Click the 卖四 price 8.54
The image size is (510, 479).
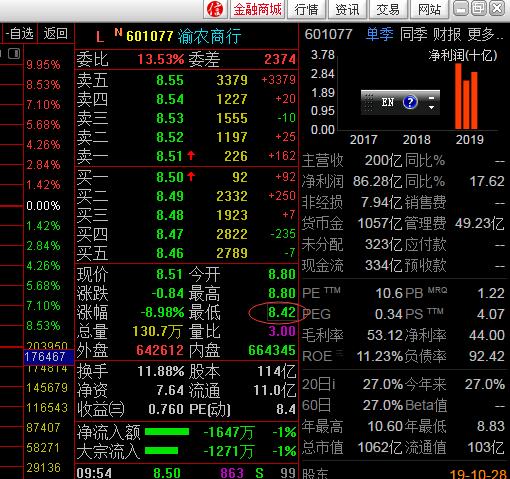[x=170, y=99]
